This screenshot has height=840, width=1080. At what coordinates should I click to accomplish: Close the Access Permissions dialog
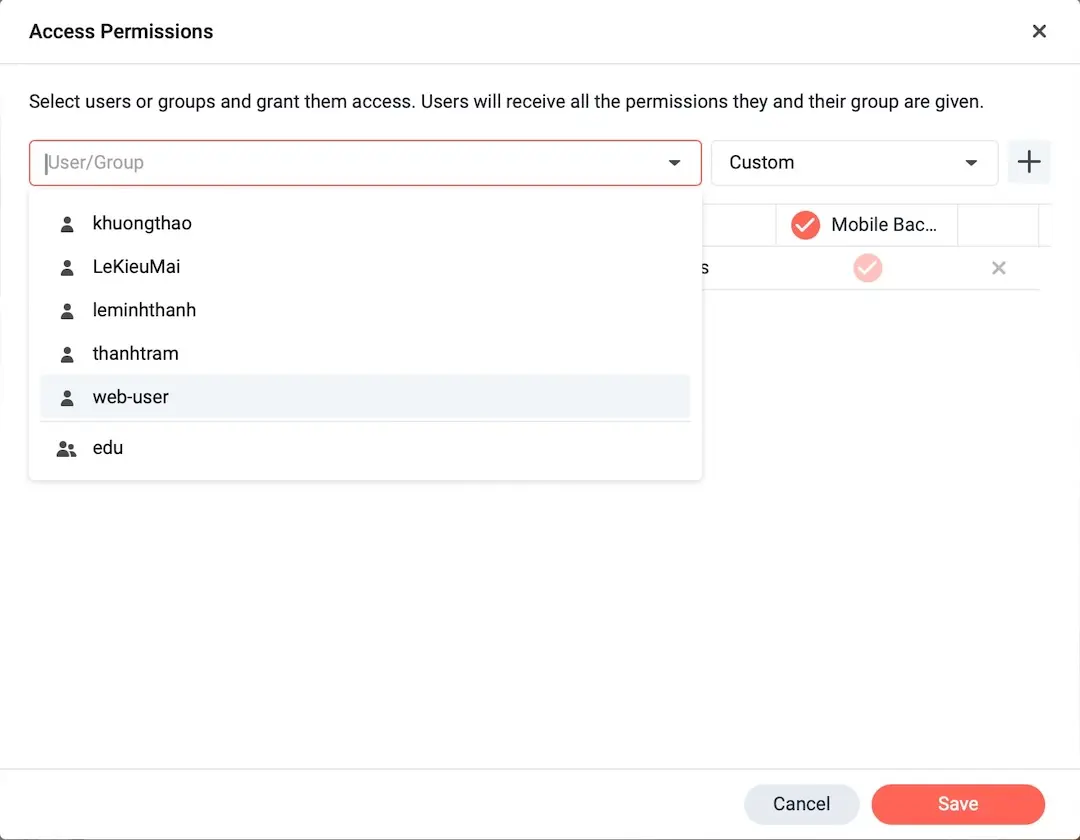coord(1039,31)
